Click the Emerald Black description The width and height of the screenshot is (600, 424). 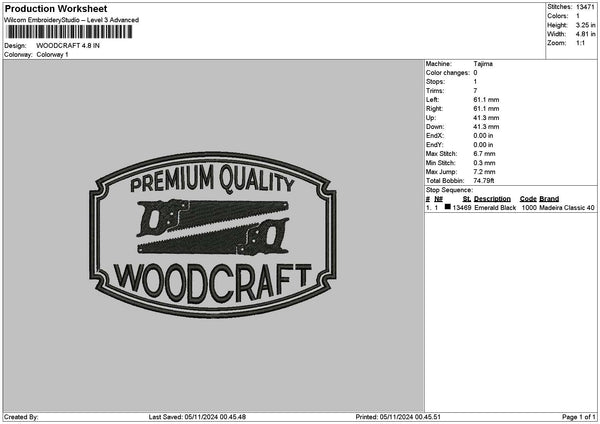coord(495,208)
